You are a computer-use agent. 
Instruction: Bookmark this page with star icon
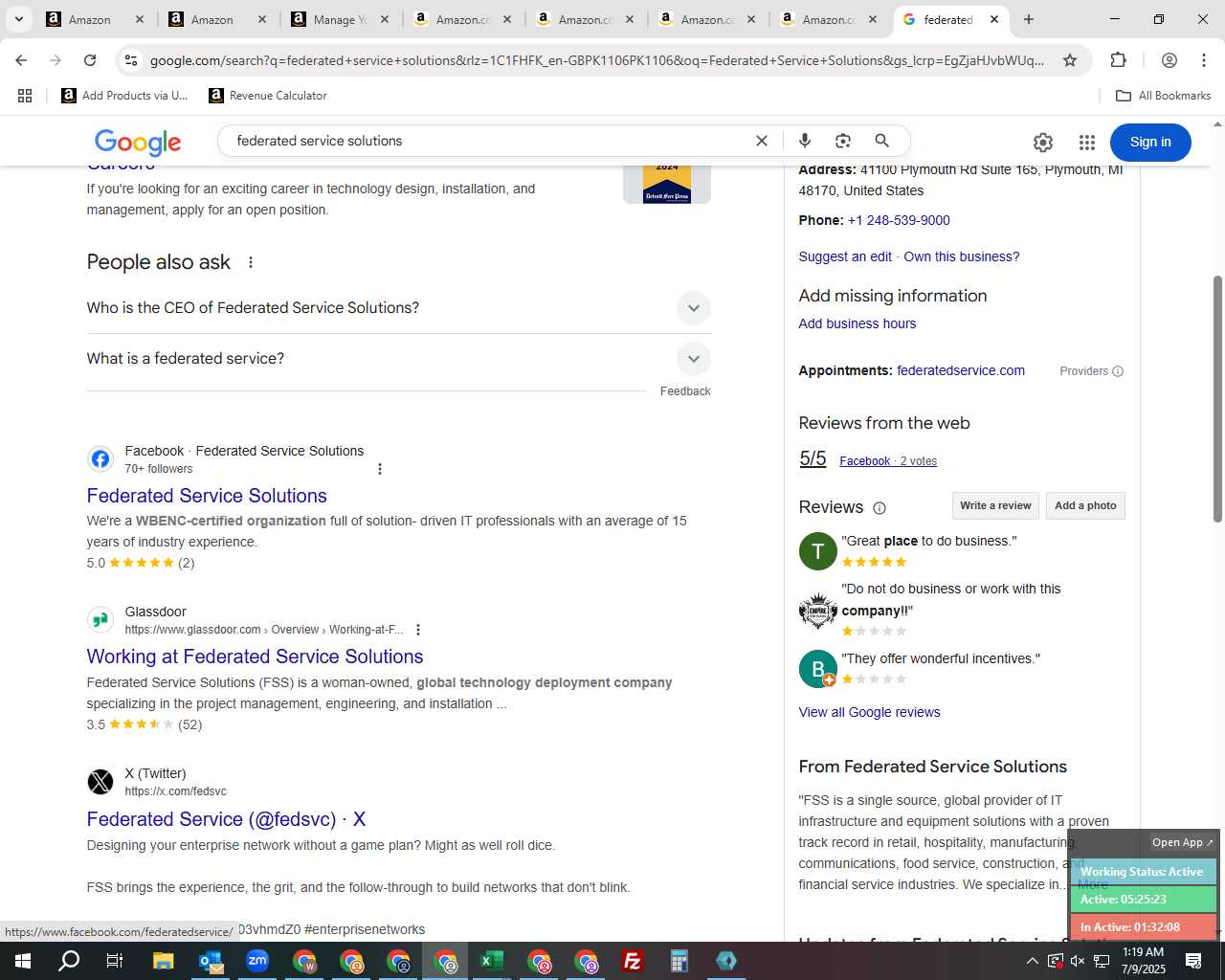[1070, 60]
